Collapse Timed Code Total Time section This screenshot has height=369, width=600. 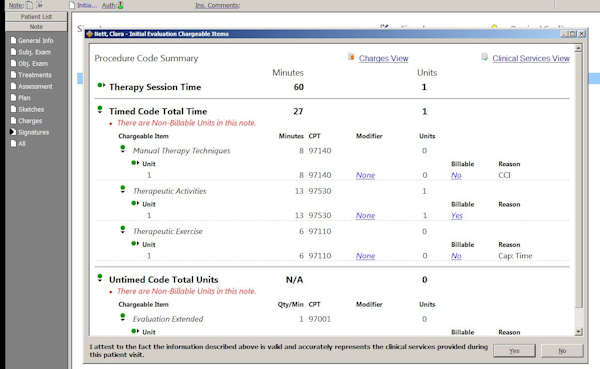(100, 109)
